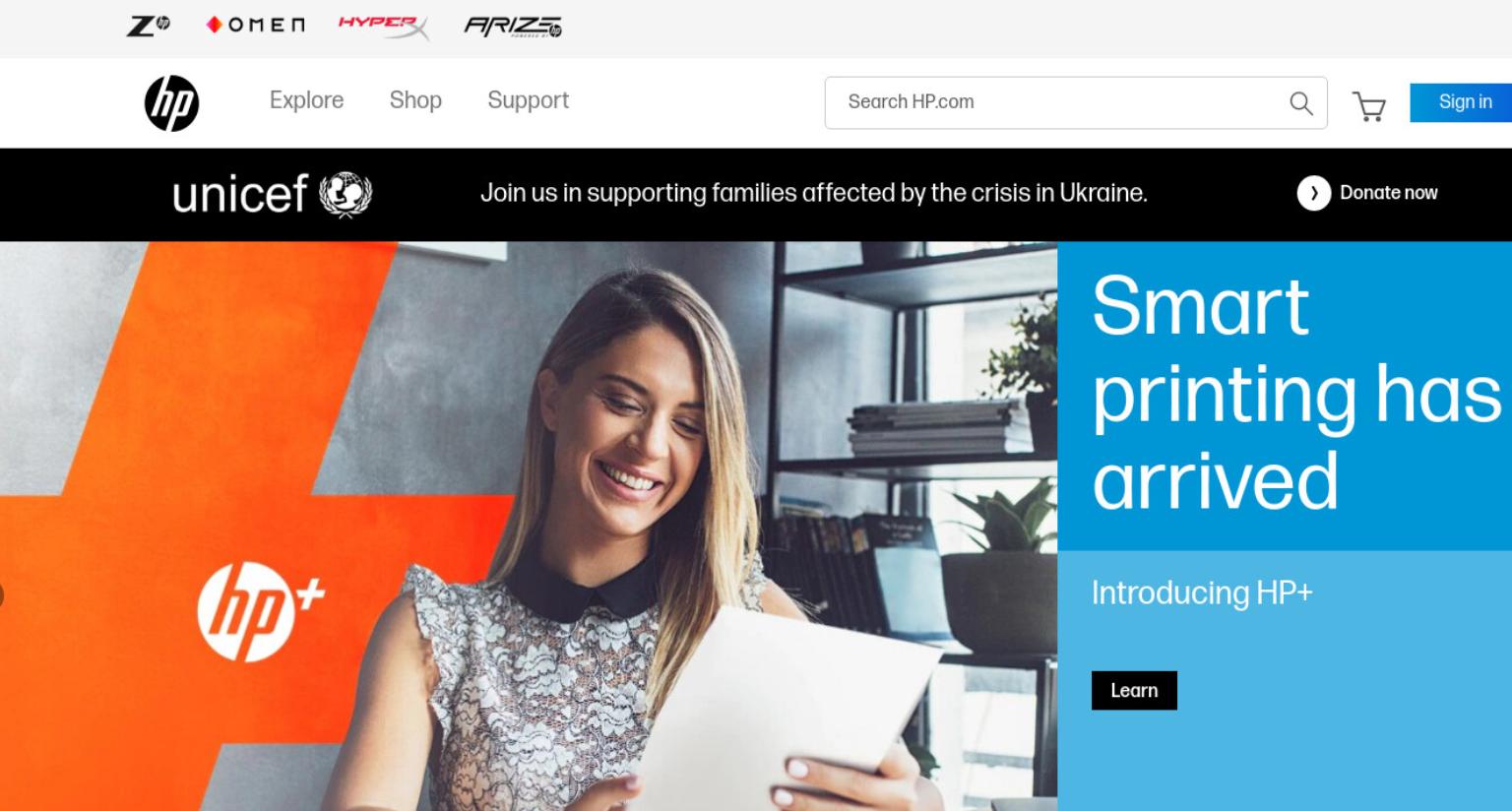Go to the HP home logo

[171, 102]
